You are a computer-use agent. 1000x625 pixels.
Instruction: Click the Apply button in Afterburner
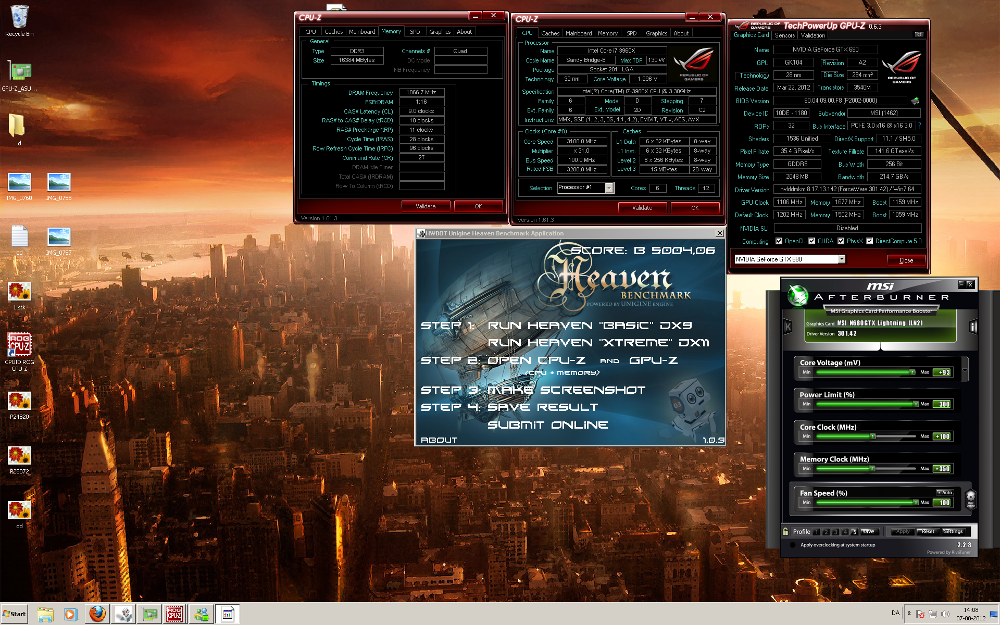902,531
